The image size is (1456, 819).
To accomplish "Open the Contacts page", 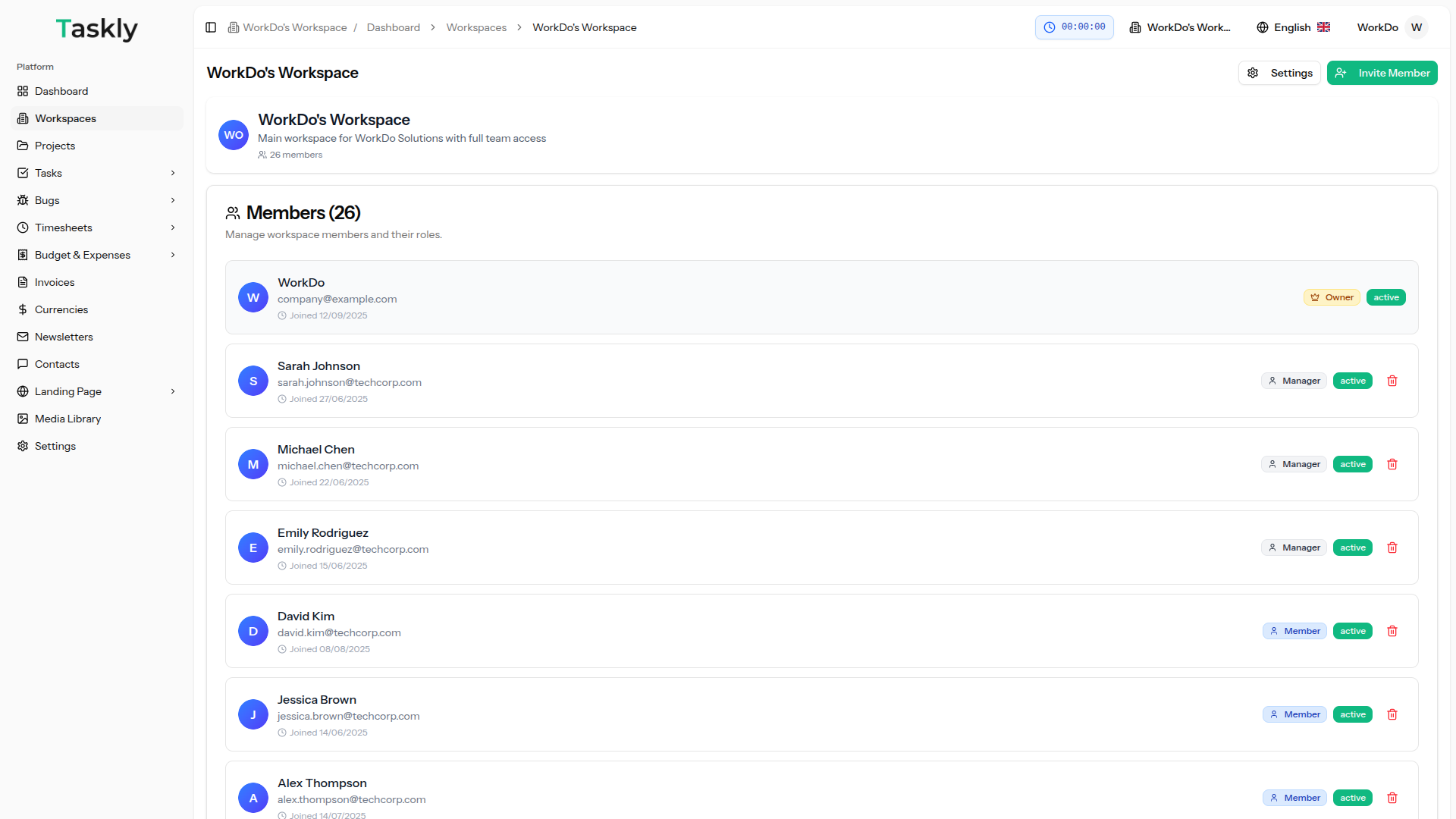I will click(57, 364).
